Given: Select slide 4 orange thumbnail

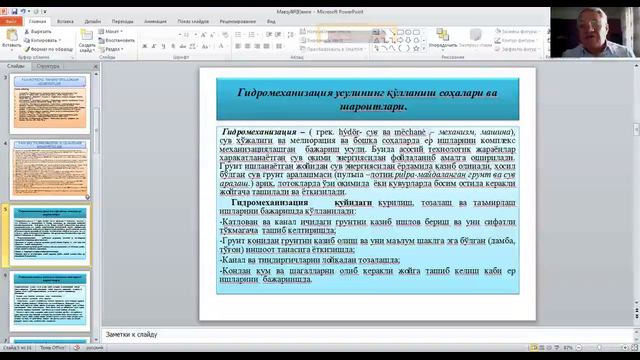Looking at the screenshot, I should [x=50, y=169].
